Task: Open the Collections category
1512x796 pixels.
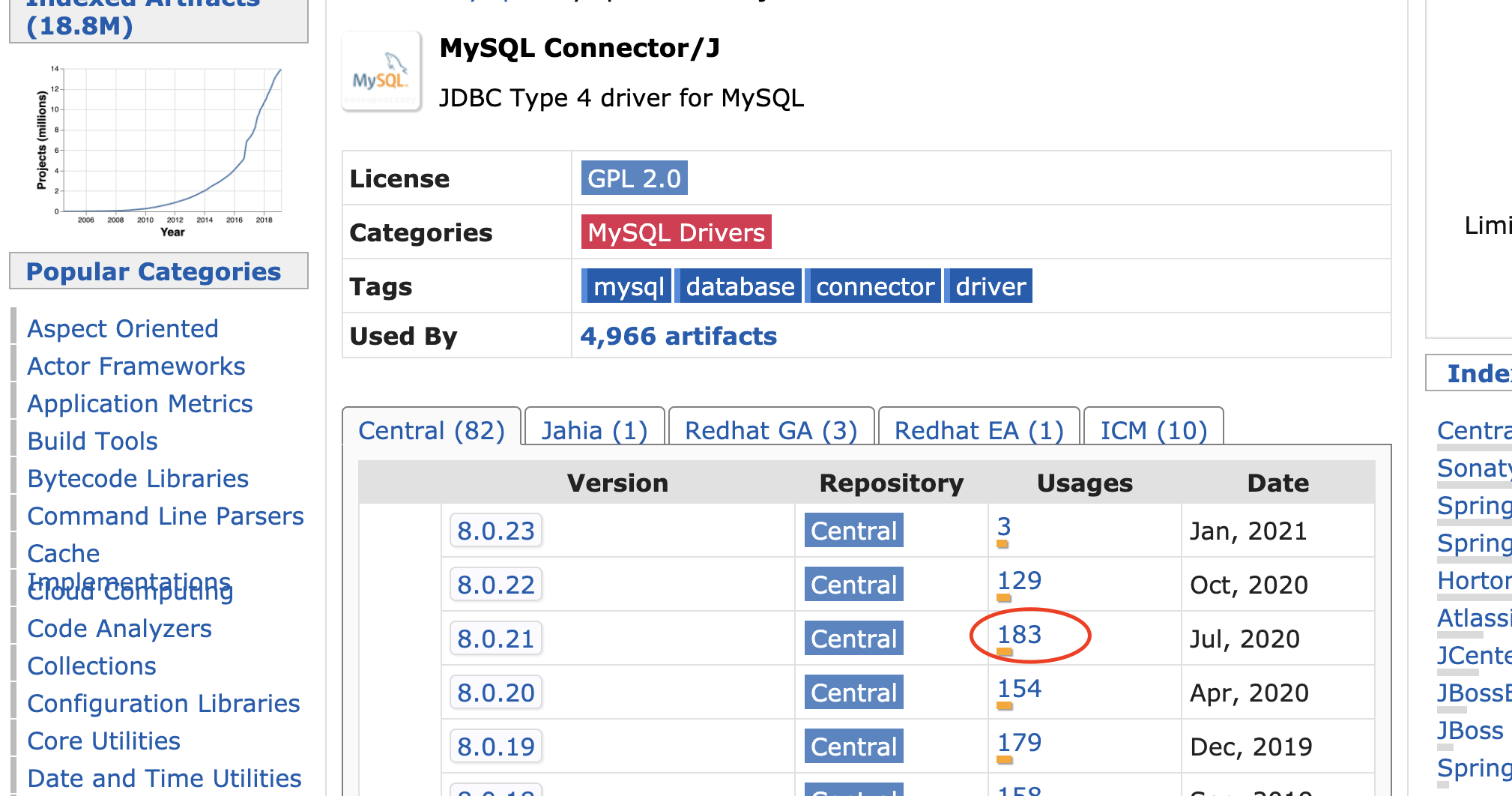Action: (91, 666)
